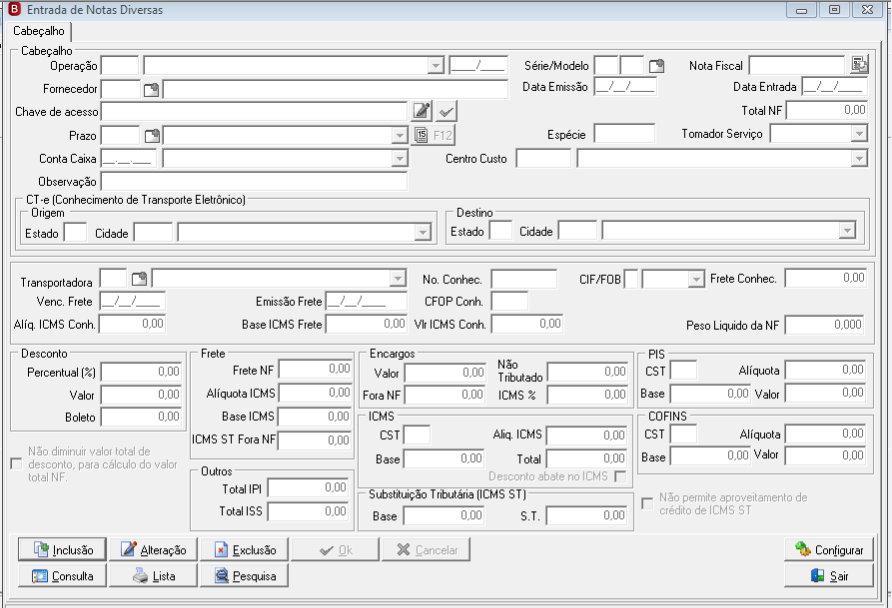Click the Prazo lookup icon

coord(152,135)
